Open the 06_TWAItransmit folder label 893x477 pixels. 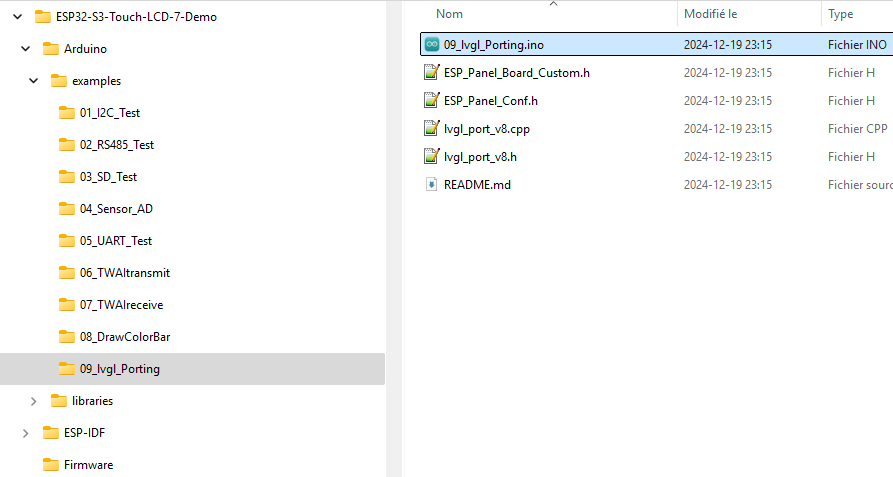click(125, 273)
